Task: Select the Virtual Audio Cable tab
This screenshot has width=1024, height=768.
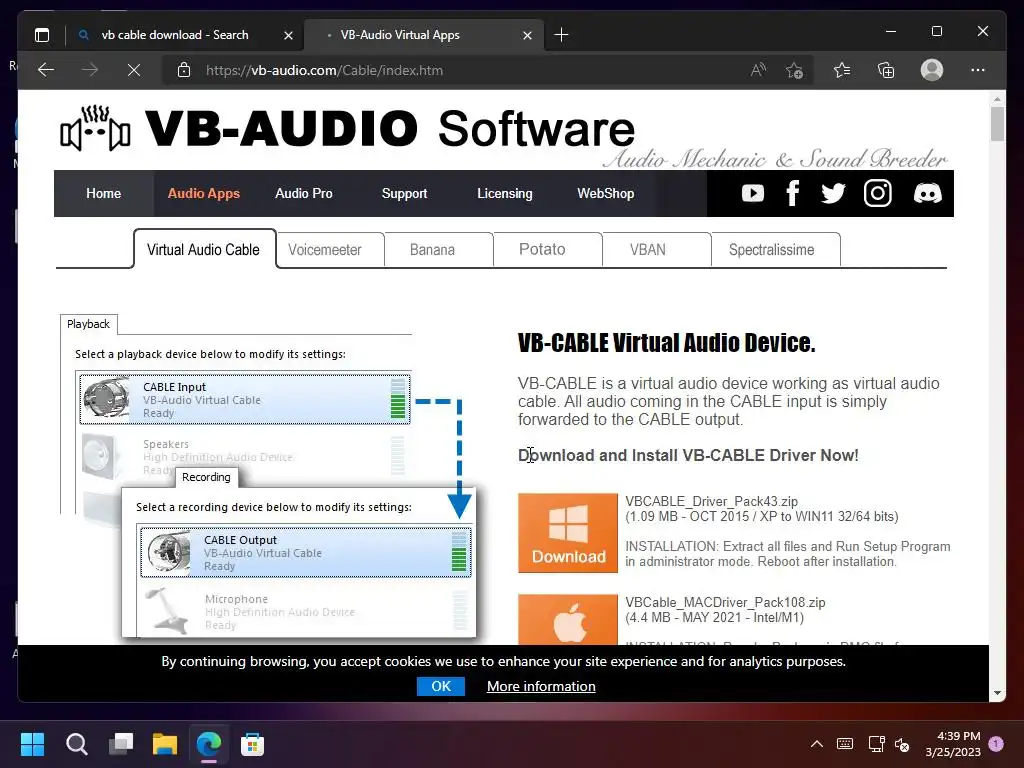Action: tap(204, 249)
